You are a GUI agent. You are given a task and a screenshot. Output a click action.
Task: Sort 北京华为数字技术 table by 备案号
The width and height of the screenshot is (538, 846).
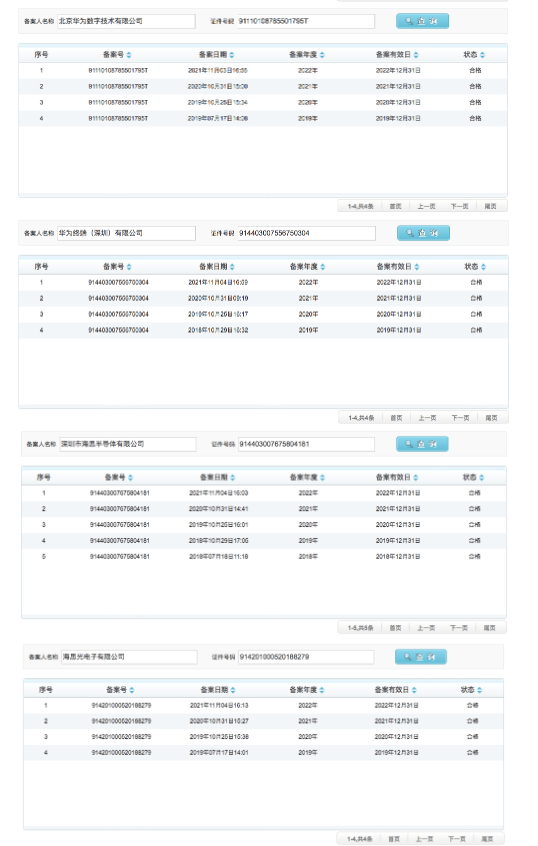point(117,54)
